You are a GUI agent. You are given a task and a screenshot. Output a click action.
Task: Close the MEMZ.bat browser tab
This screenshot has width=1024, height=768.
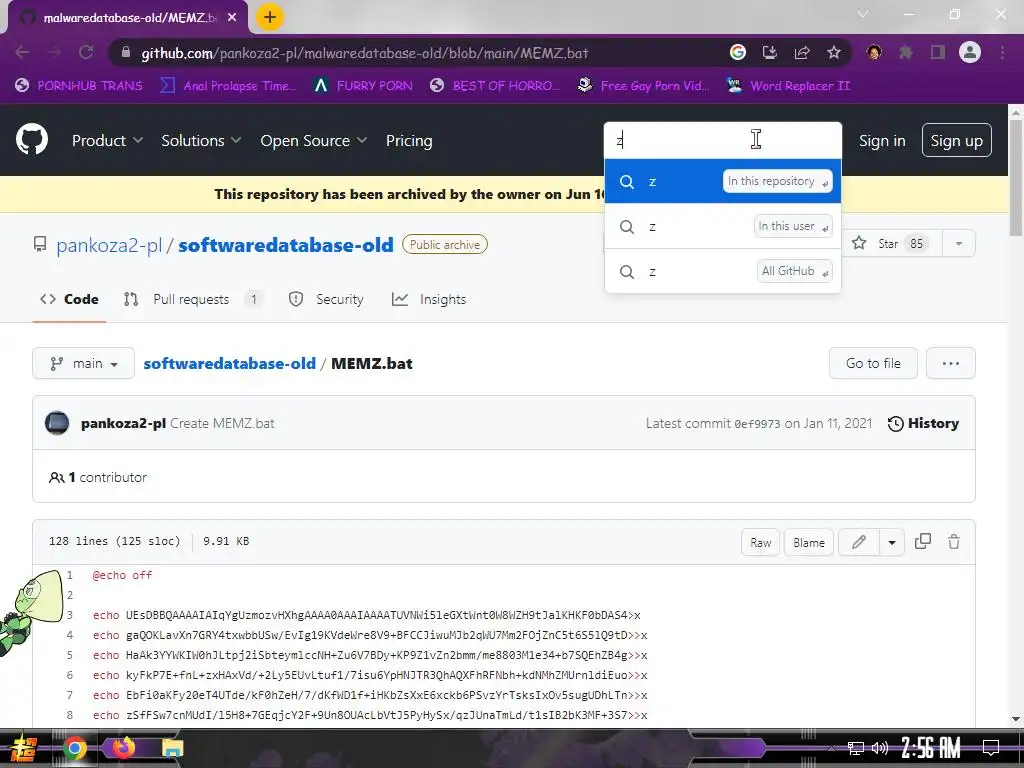(232, 18)
